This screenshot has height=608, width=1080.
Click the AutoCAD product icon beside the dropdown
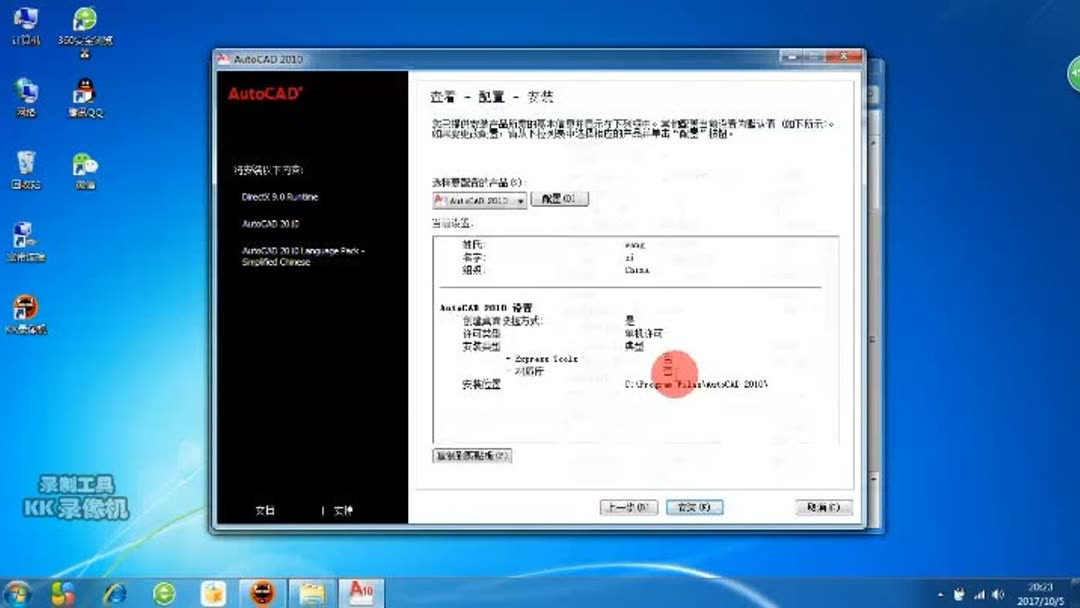(x=441, y=199)
